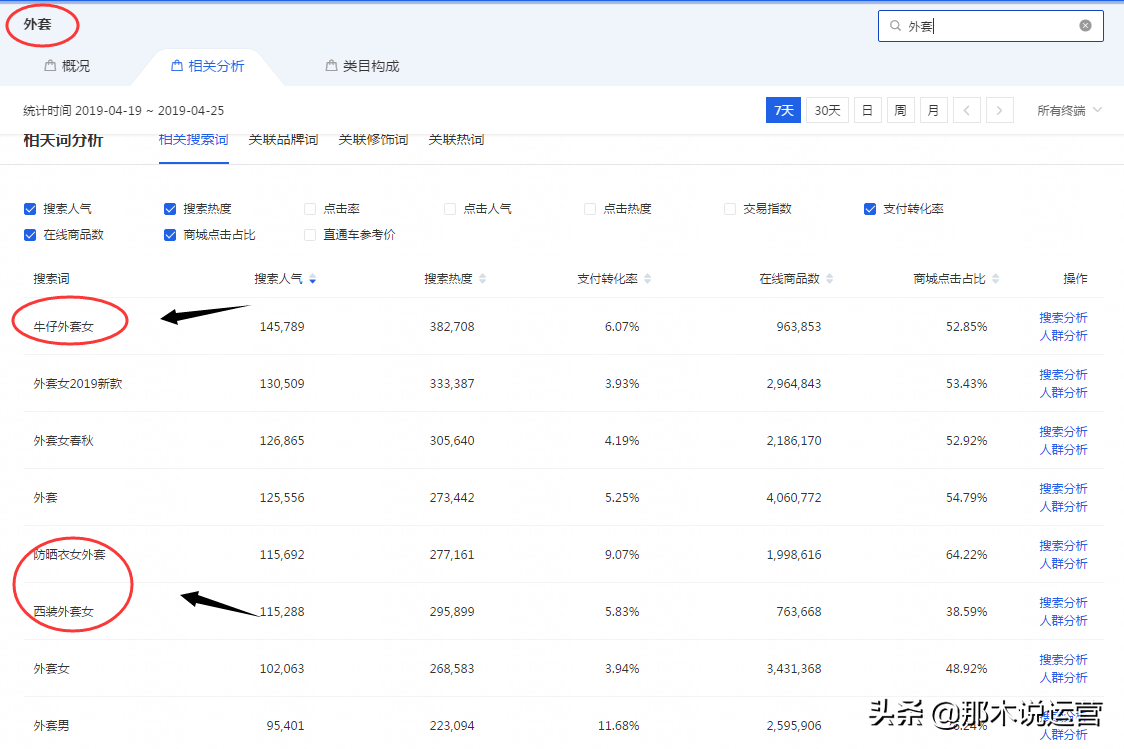The height and width of the screenshot is (749, 1124).
Task: Click 人群分析 link for 外套男
Action: pyautogui.click(x=1063, y=735)
